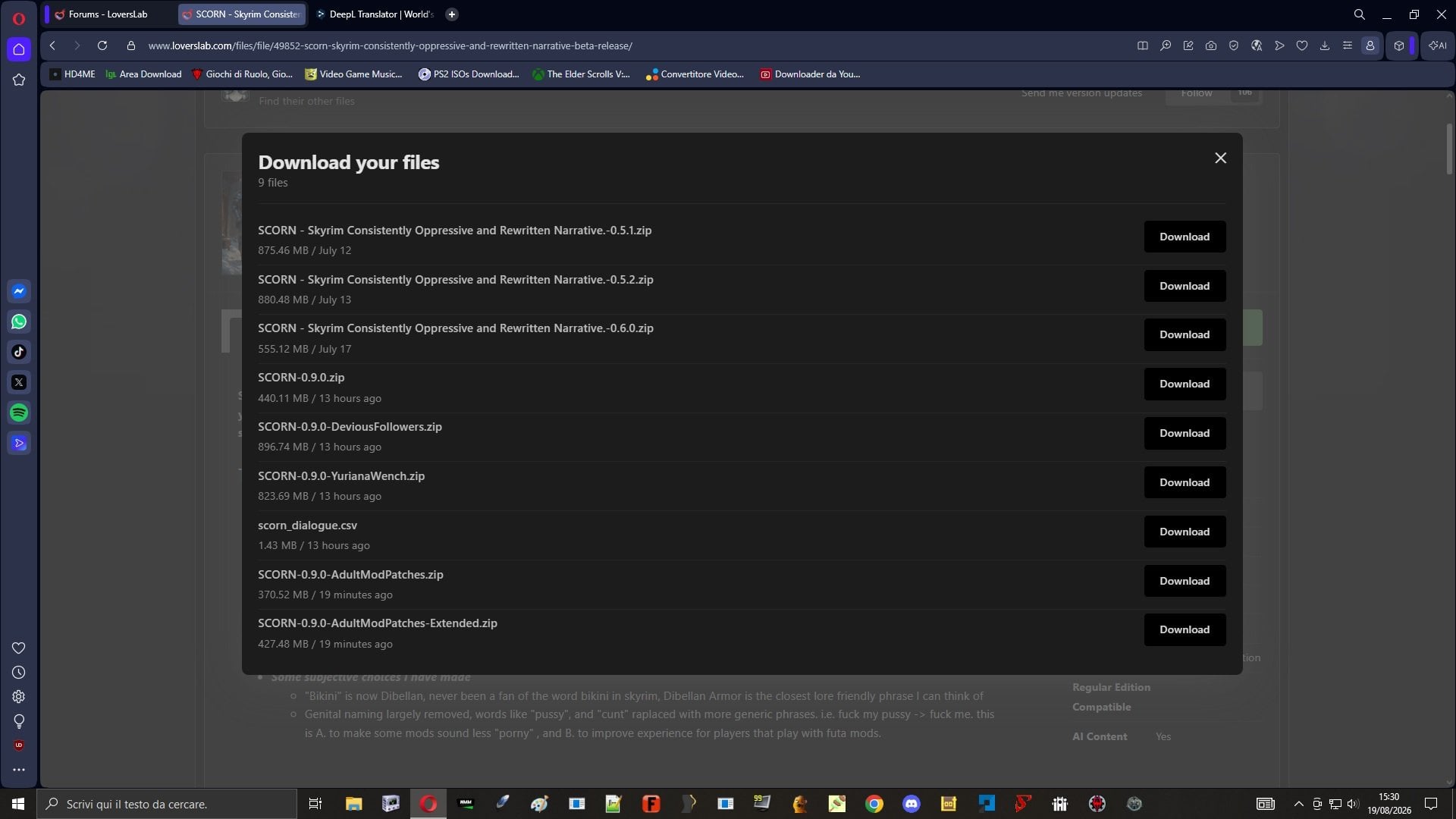
Task: Click the magnifier zoom icon in address bar
Action: (x=1166, y=45)
